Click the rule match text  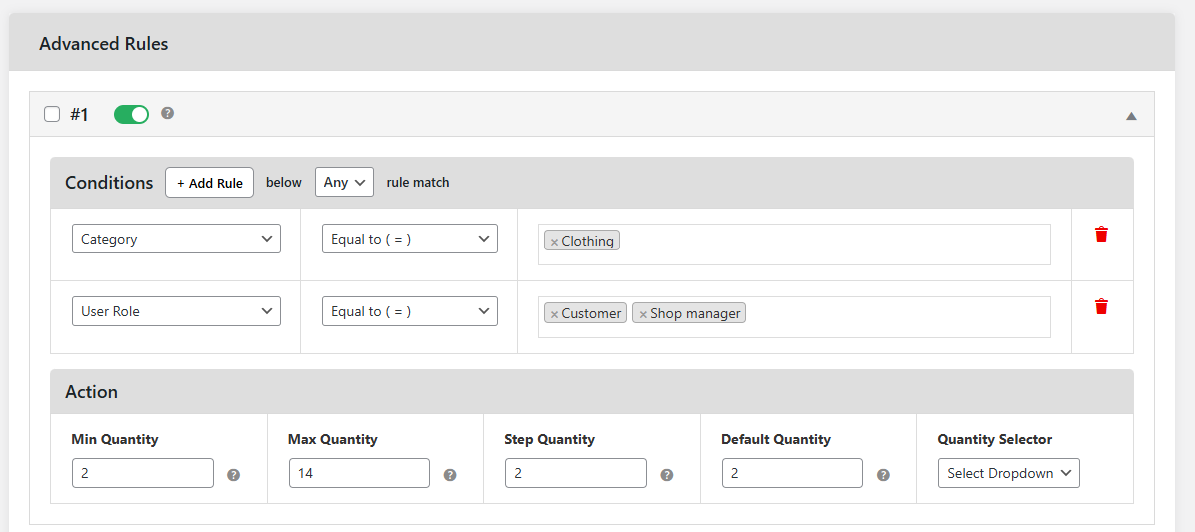[x=418, y=183]
